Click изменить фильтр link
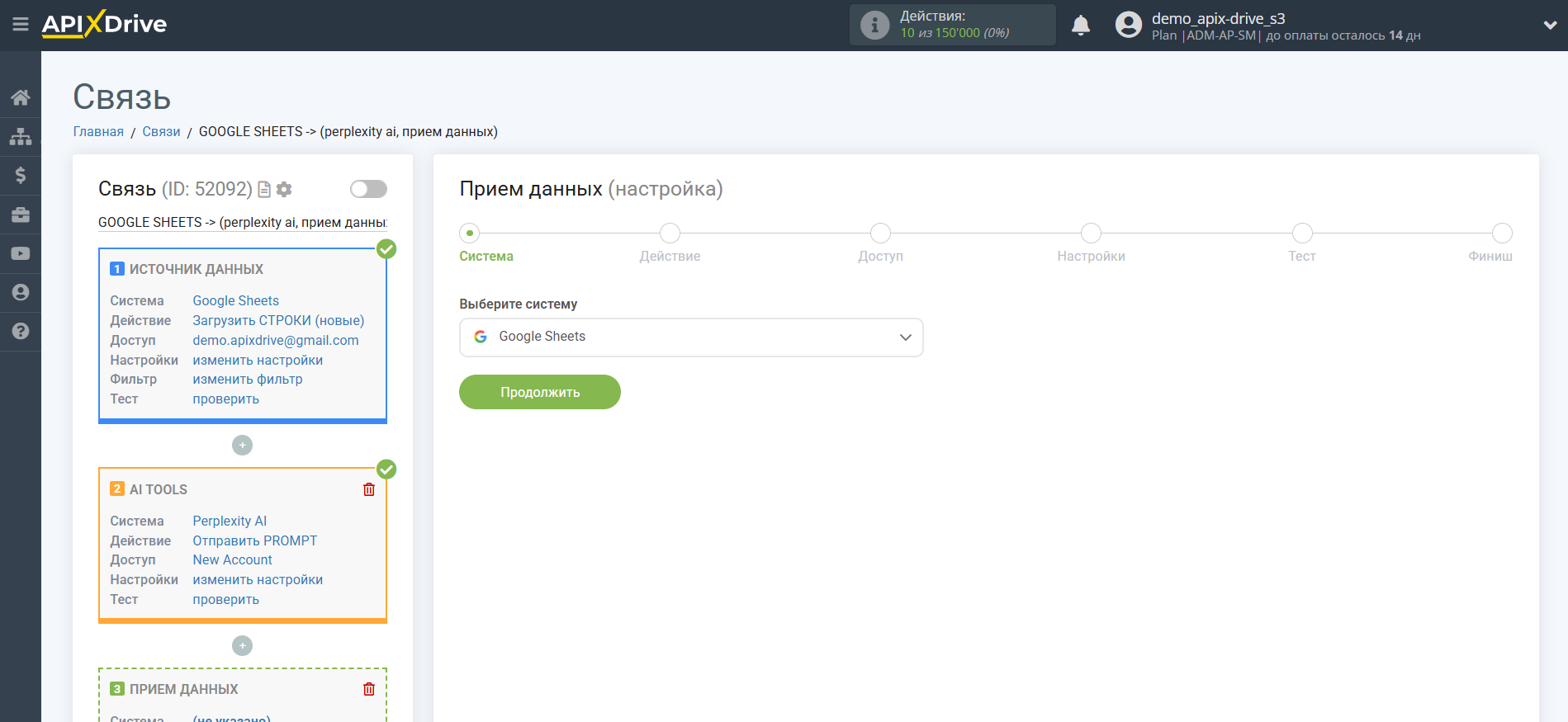The height and width of the screenshot is (722, 1568). (248, 380)
